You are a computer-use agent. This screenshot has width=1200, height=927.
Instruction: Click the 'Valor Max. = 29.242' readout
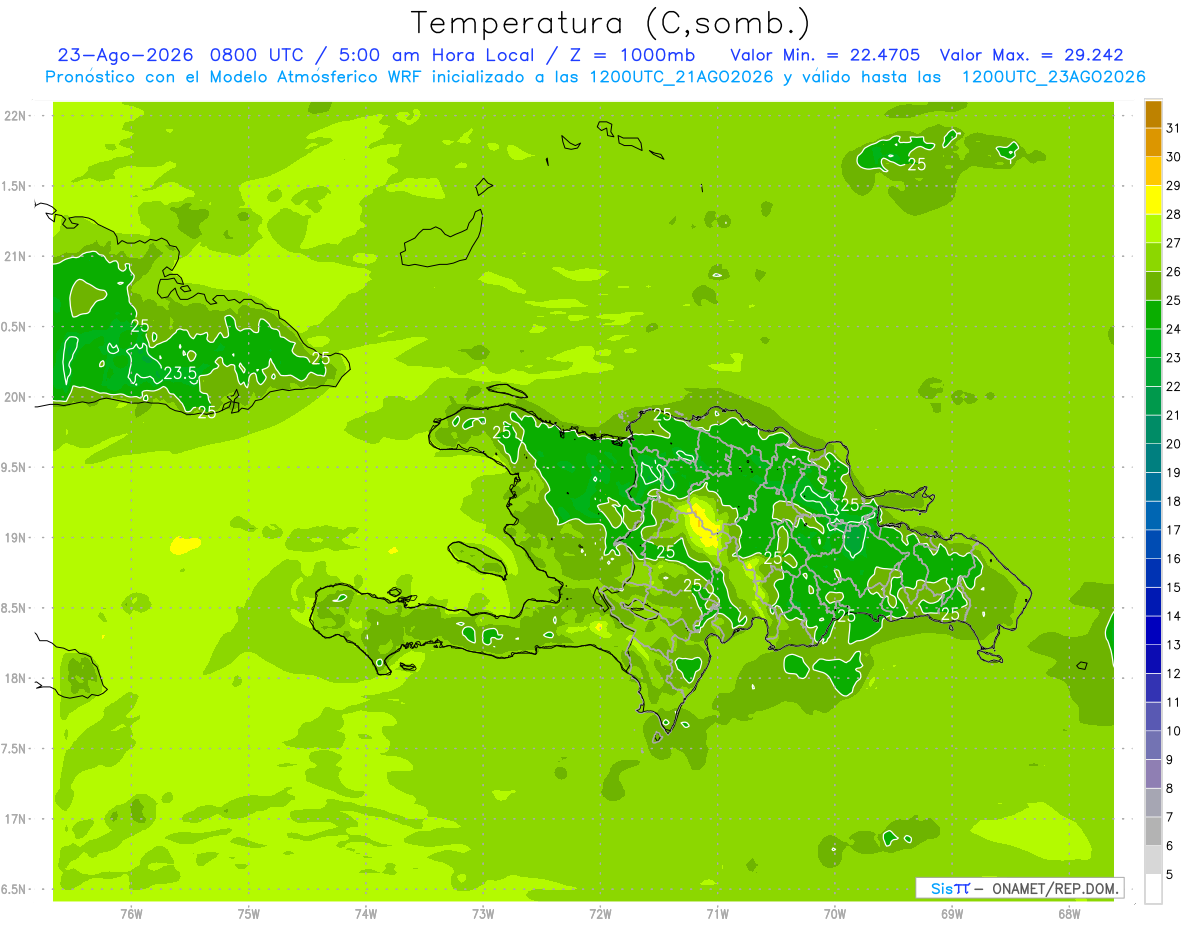(x=1031, y=55)
